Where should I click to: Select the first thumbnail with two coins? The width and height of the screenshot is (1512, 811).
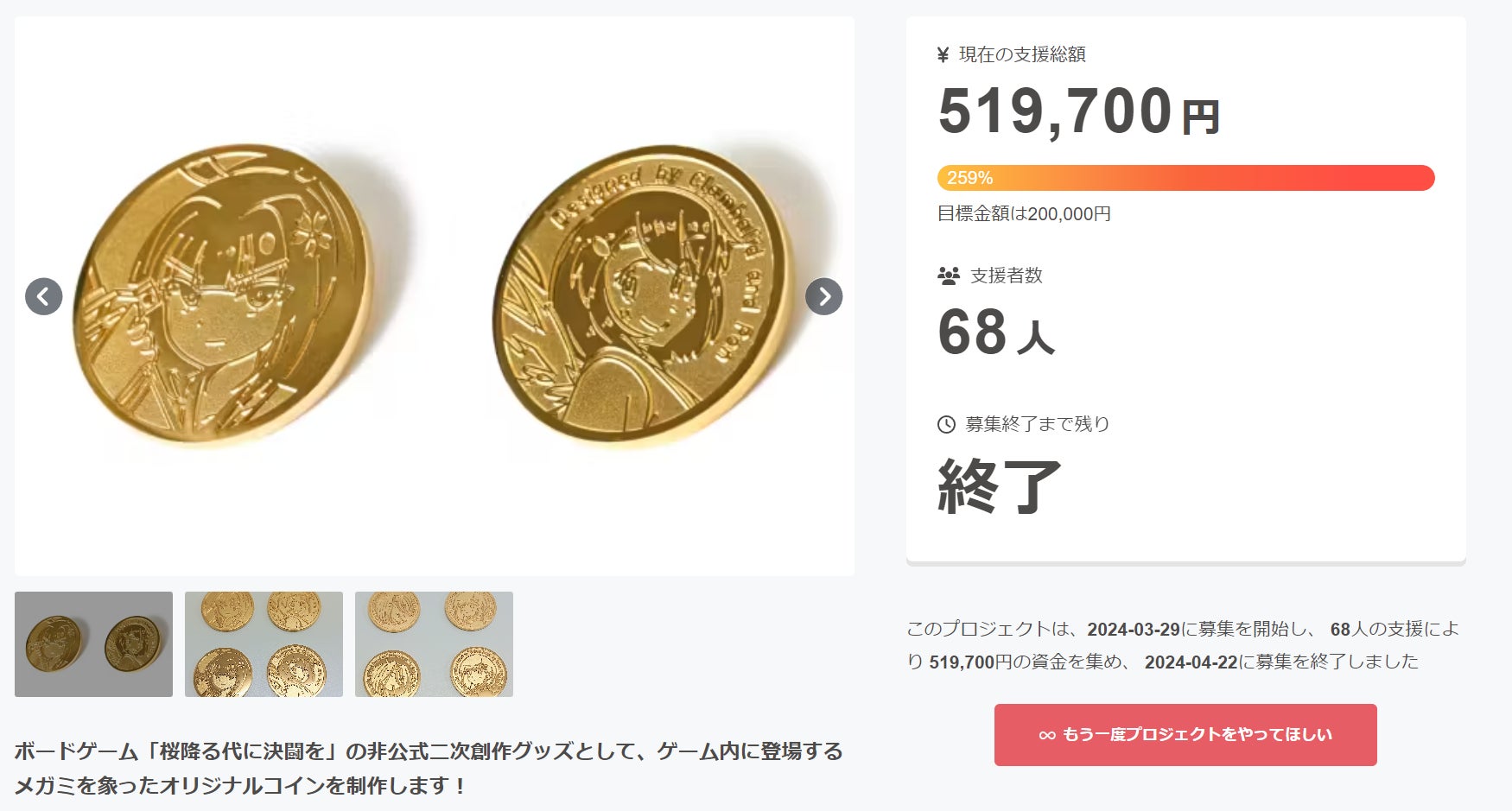93,644
